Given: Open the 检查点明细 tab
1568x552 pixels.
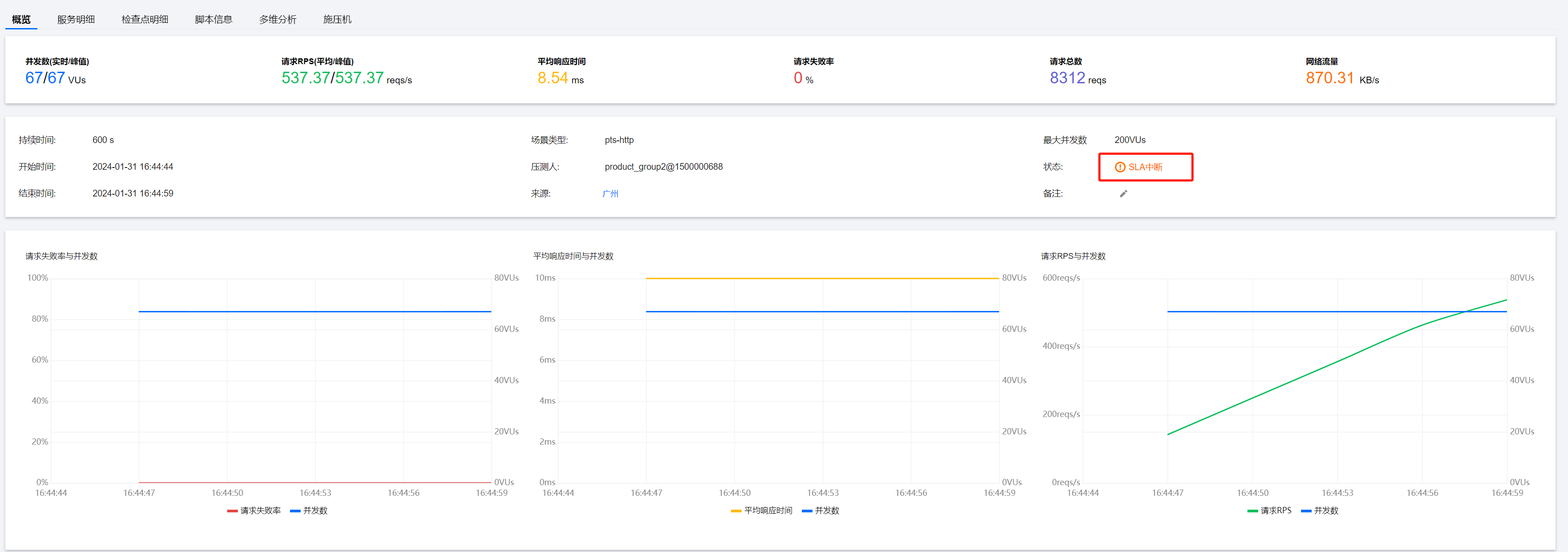Looking at the screenshot, I should pos(145,20).
